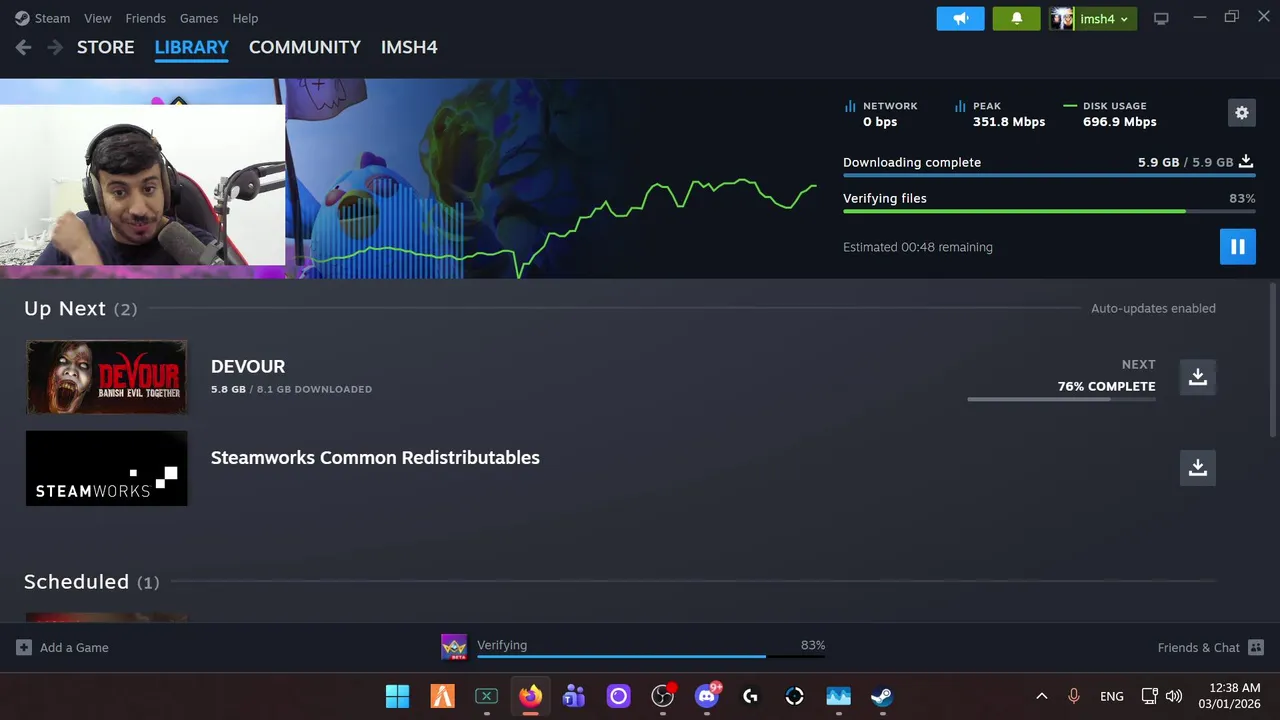This screenshot has height=720, width=1280.
Task: Click DISK USAGE 696.9 Mbps stat
Action: [1110, 113]
